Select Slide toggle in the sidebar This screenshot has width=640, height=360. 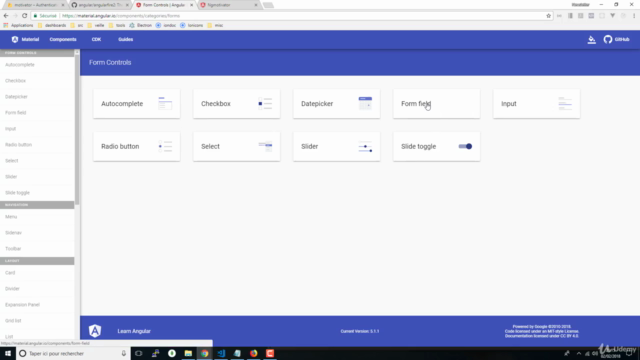click(37, 192)
